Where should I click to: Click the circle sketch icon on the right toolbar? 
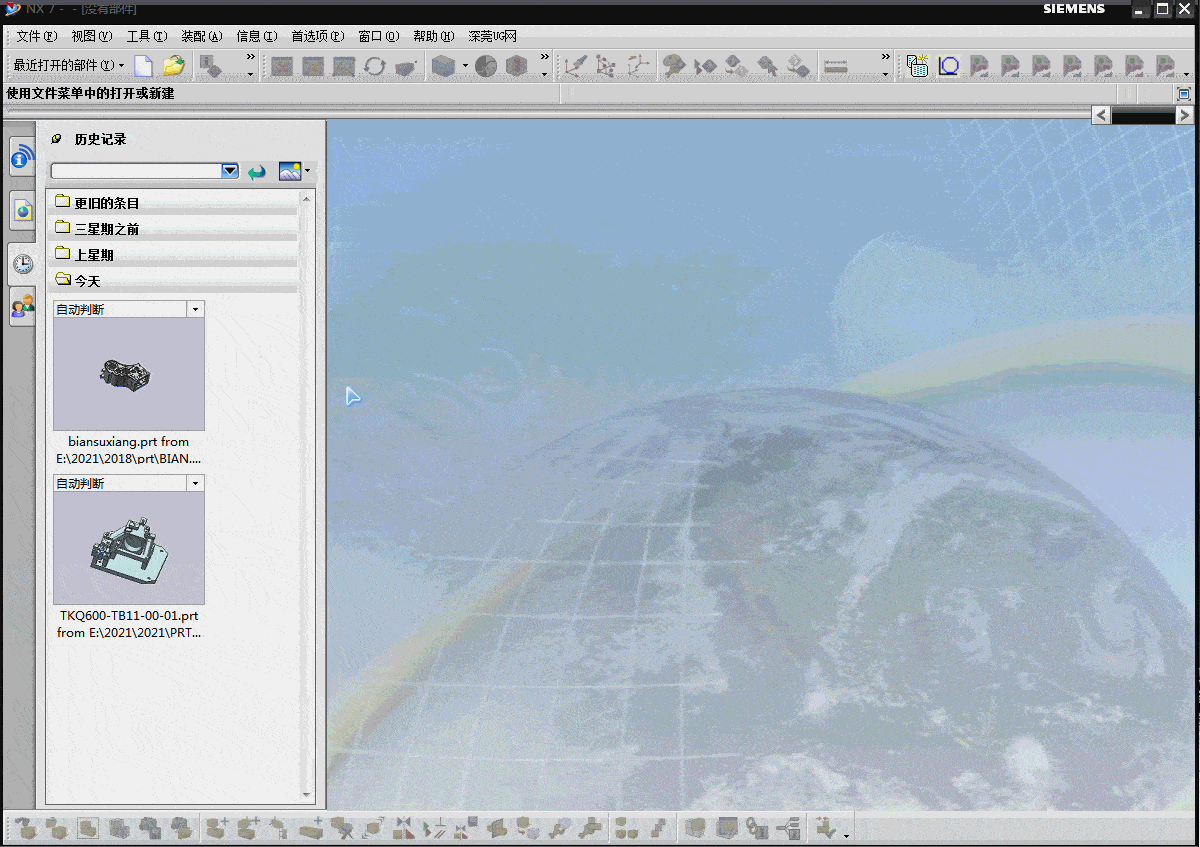(948, 66)
